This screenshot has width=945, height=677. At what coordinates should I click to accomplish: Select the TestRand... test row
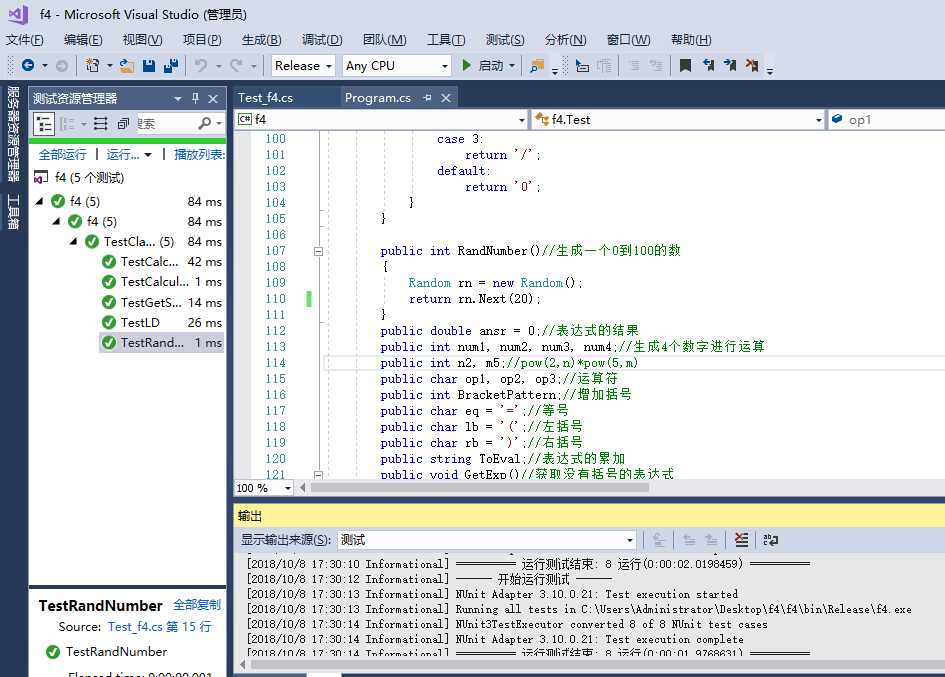pyautogui.click(x=163, y=342)
